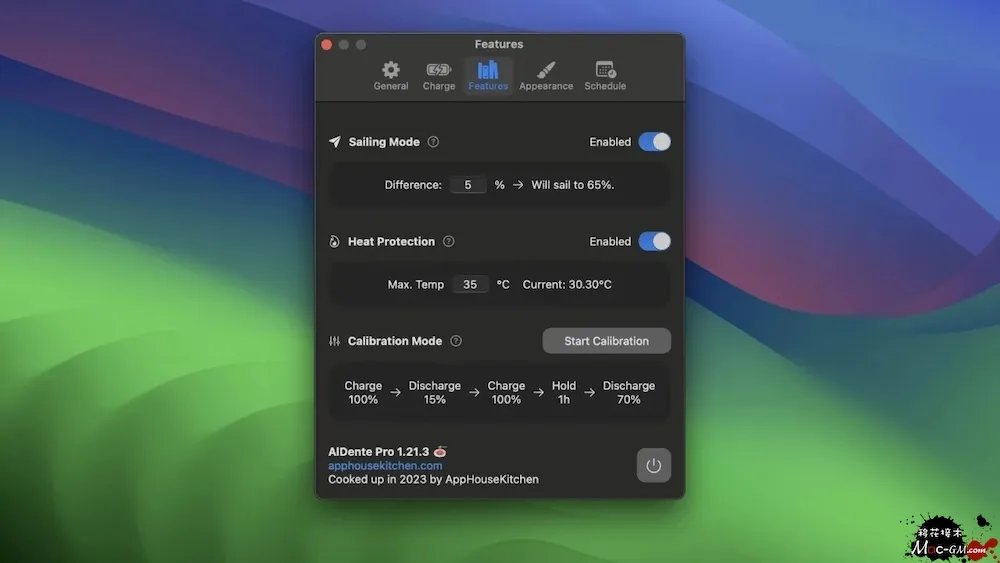Disable the Sailing Mode toggle
Screen dimensions: 1000x563
tap(654, 142)
